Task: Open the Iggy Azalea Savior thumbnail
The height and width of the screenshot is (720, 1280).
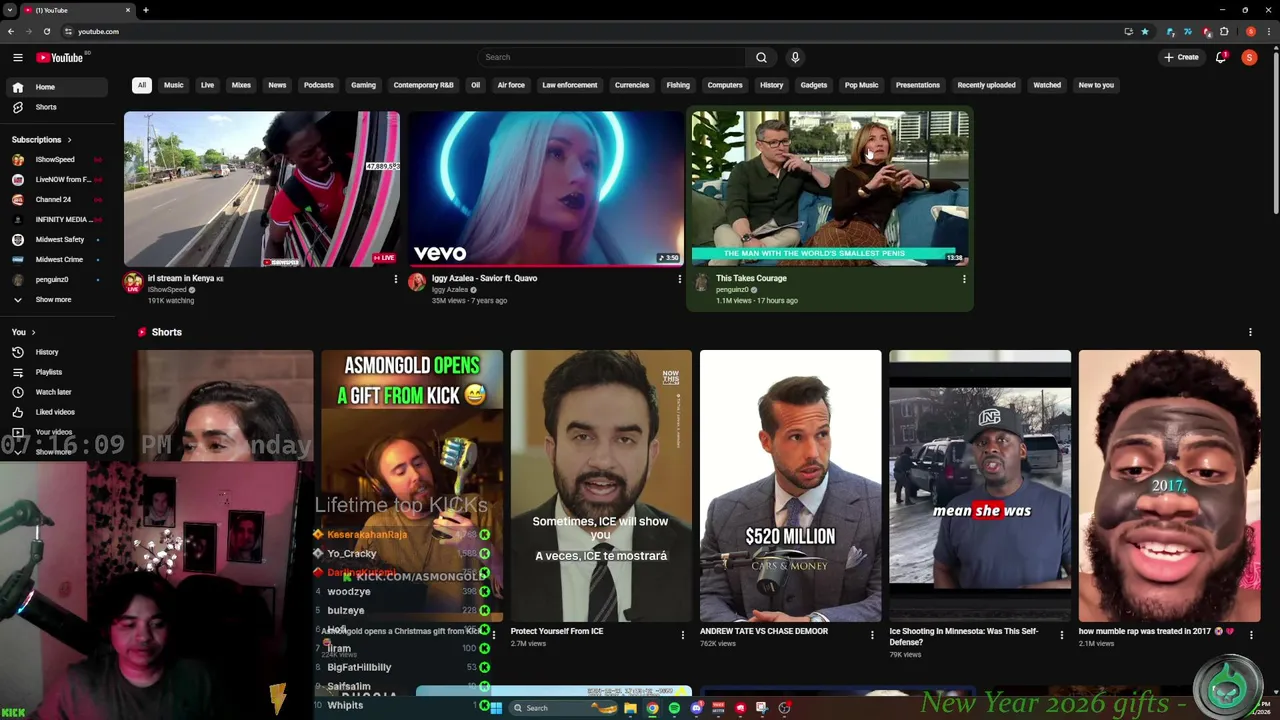Action: [x=546, y=189]
